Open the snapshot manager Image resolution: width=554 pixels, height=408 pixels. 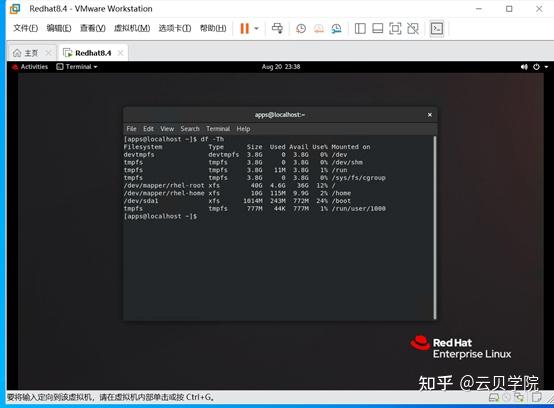pos(336,29)
